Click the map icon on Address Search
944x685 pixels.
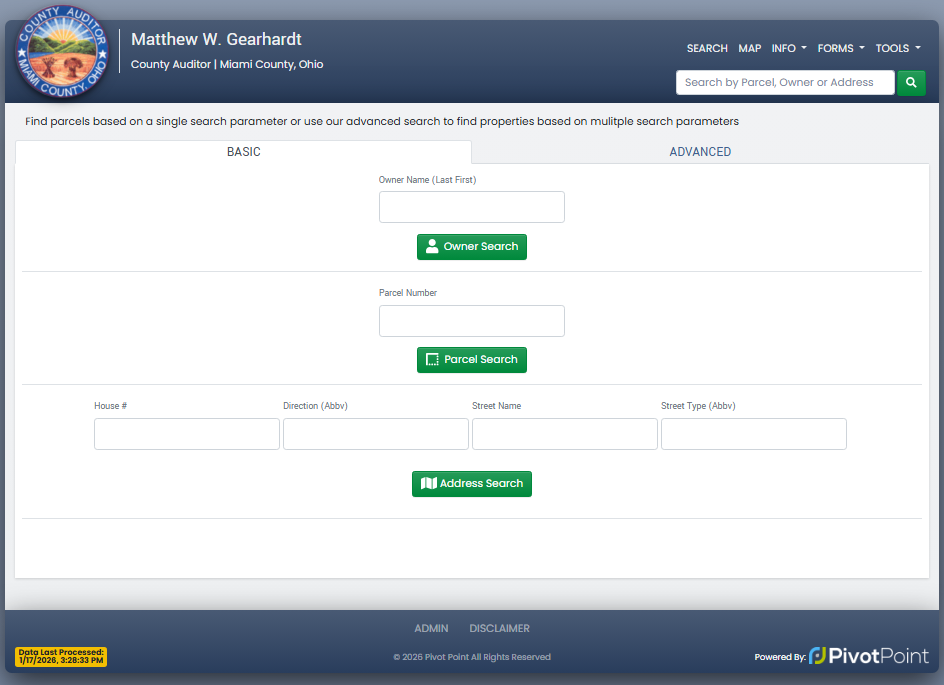pos(428,484)
